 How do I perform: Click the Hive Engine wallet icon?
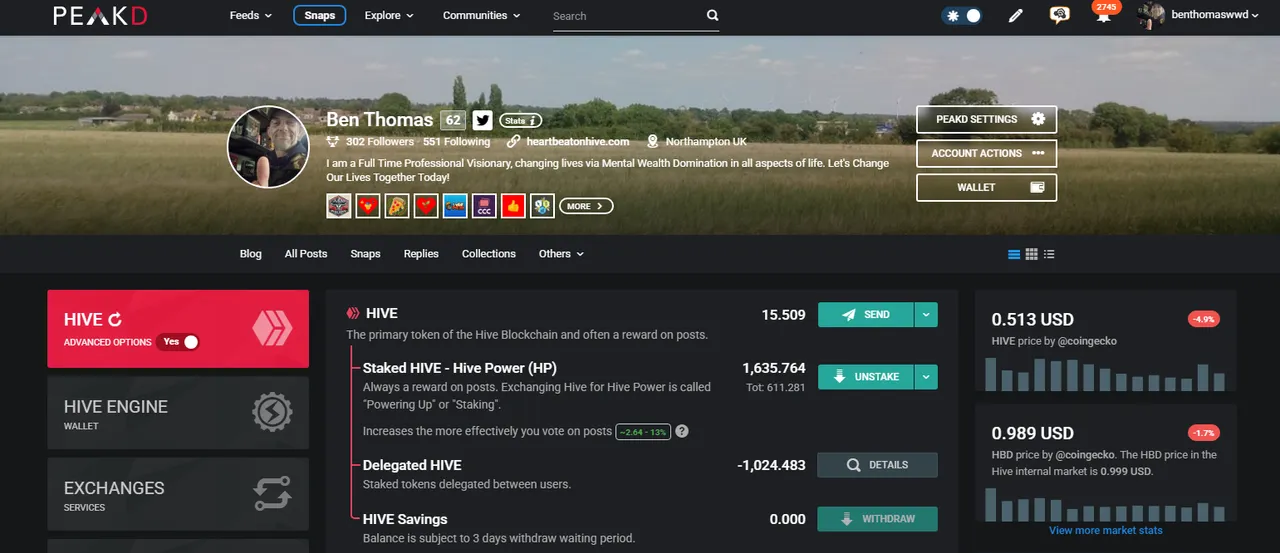pos(272,412)
